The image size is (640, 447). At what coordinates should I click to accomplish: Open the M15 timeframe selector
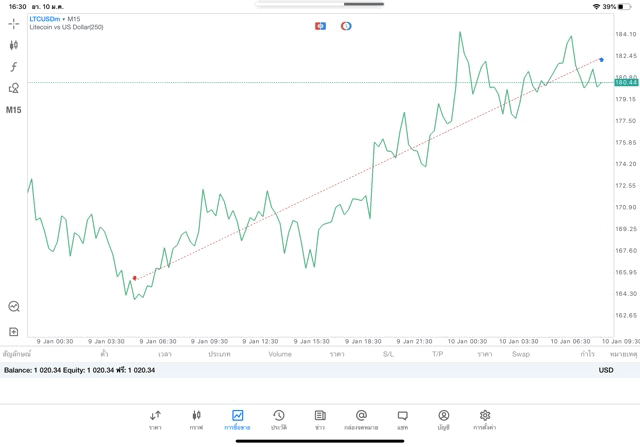[x=14, y=110]
